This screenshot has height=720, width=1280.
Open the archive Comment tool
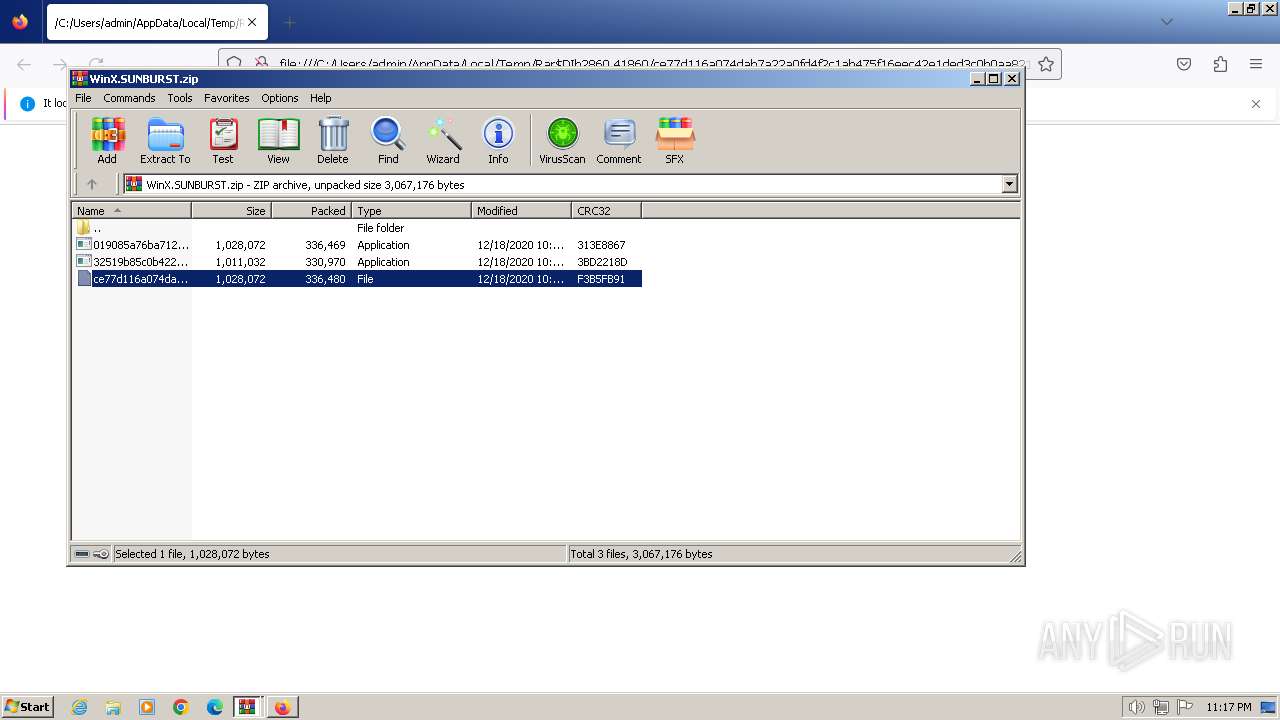point(619,140)
